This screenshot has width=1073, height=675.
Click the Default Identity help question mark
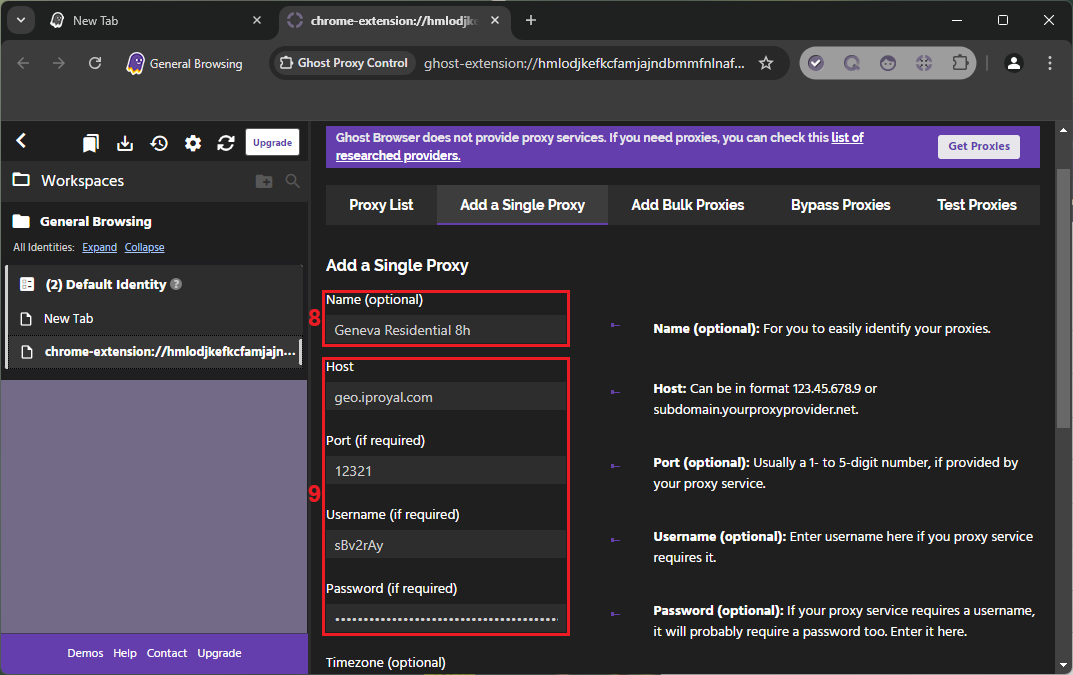click(x=176, y=283)
